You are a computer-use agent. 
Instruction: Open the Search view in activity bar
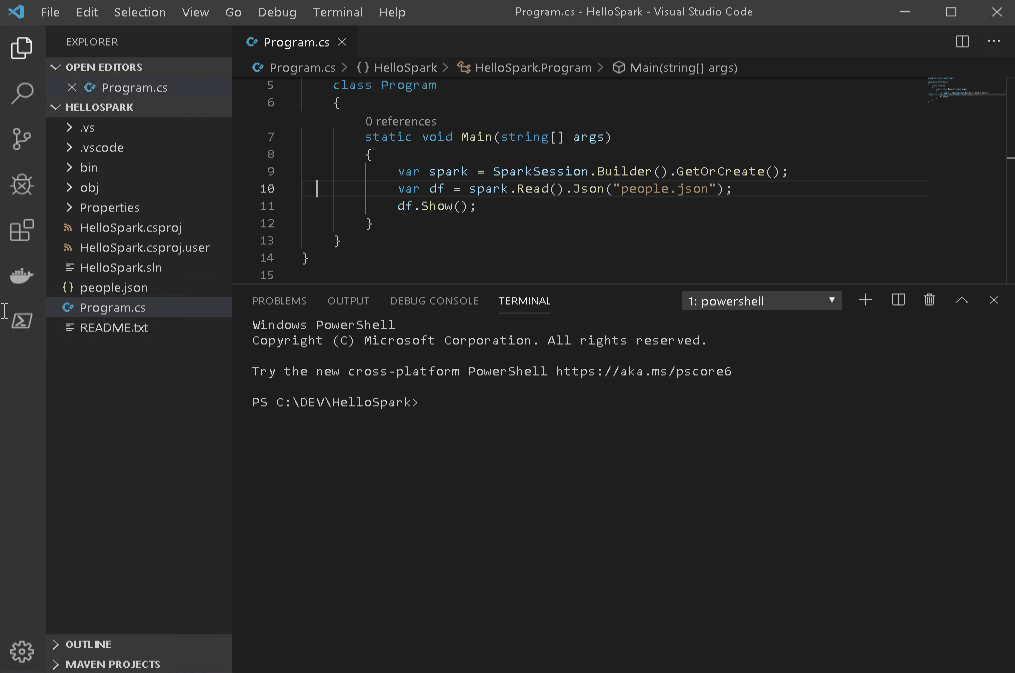point(22,93)
